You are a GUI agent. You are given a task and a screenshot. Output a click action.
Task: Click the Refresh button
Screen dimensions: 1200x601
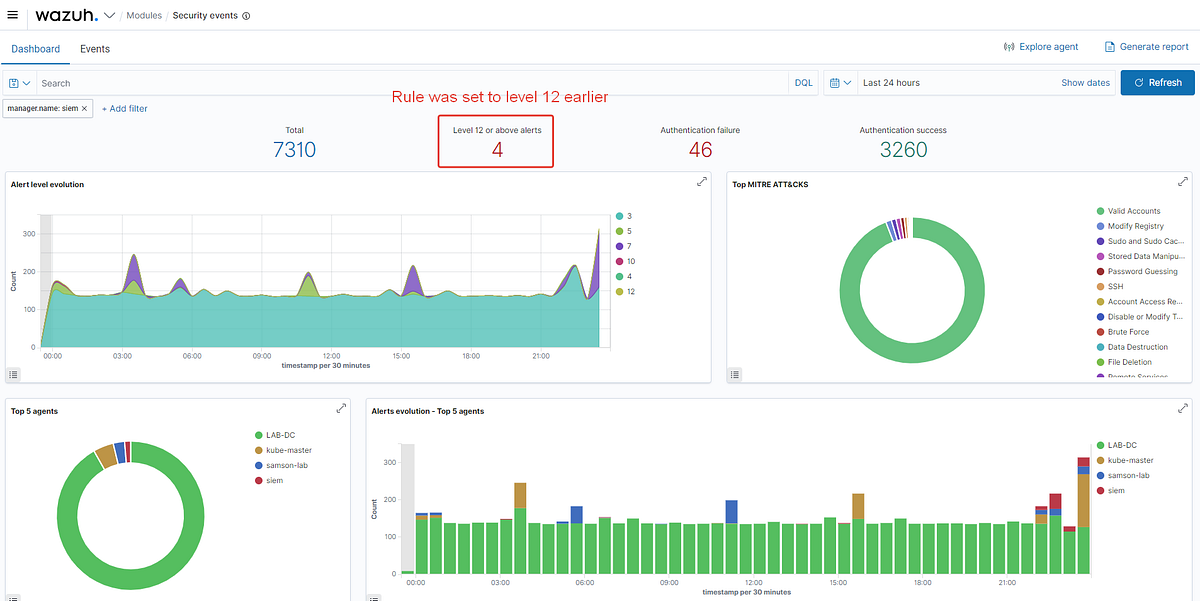[1157, 83]
